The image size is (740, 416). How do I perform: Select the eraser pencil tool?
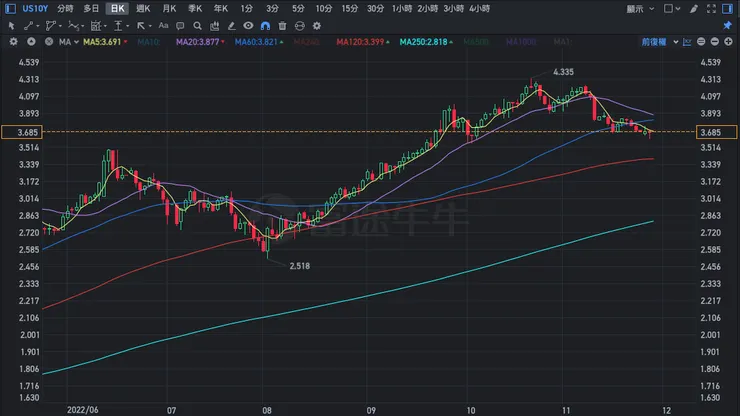click(x=231, y=26)
